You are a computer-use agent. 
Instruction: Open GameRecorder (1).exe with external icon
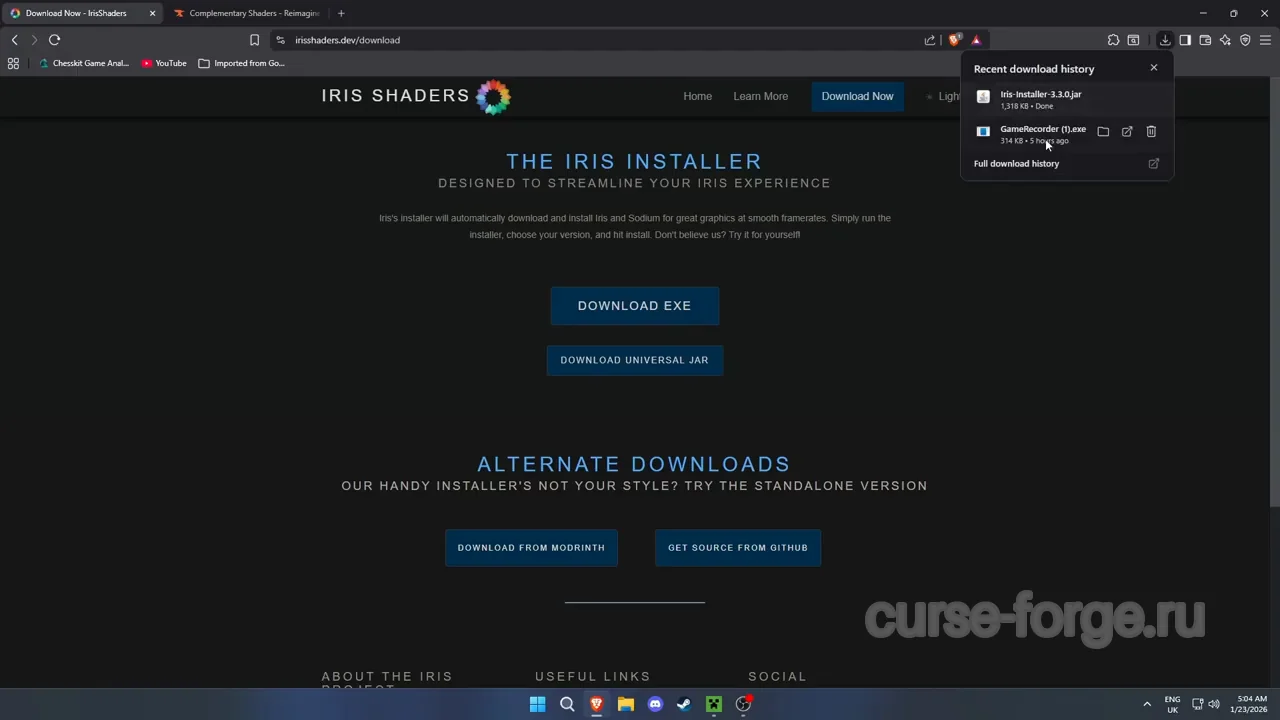1127,132
